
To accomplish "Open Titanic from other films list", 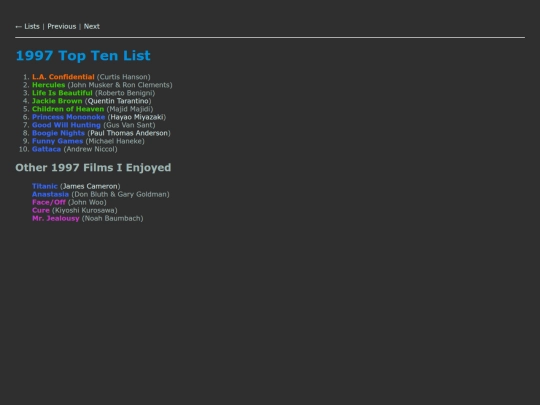I will tap(45, 186).
